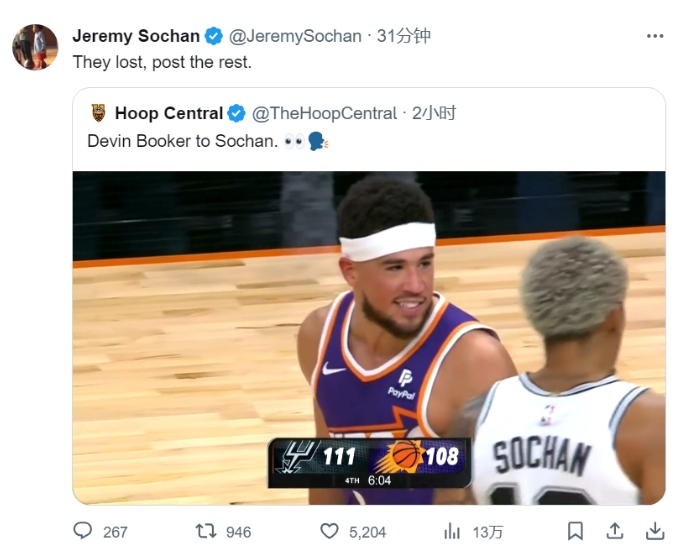Viewport: 691px width, 558px height.
Task: Bookmark this tweet
Action: click(x=575, y=531)
